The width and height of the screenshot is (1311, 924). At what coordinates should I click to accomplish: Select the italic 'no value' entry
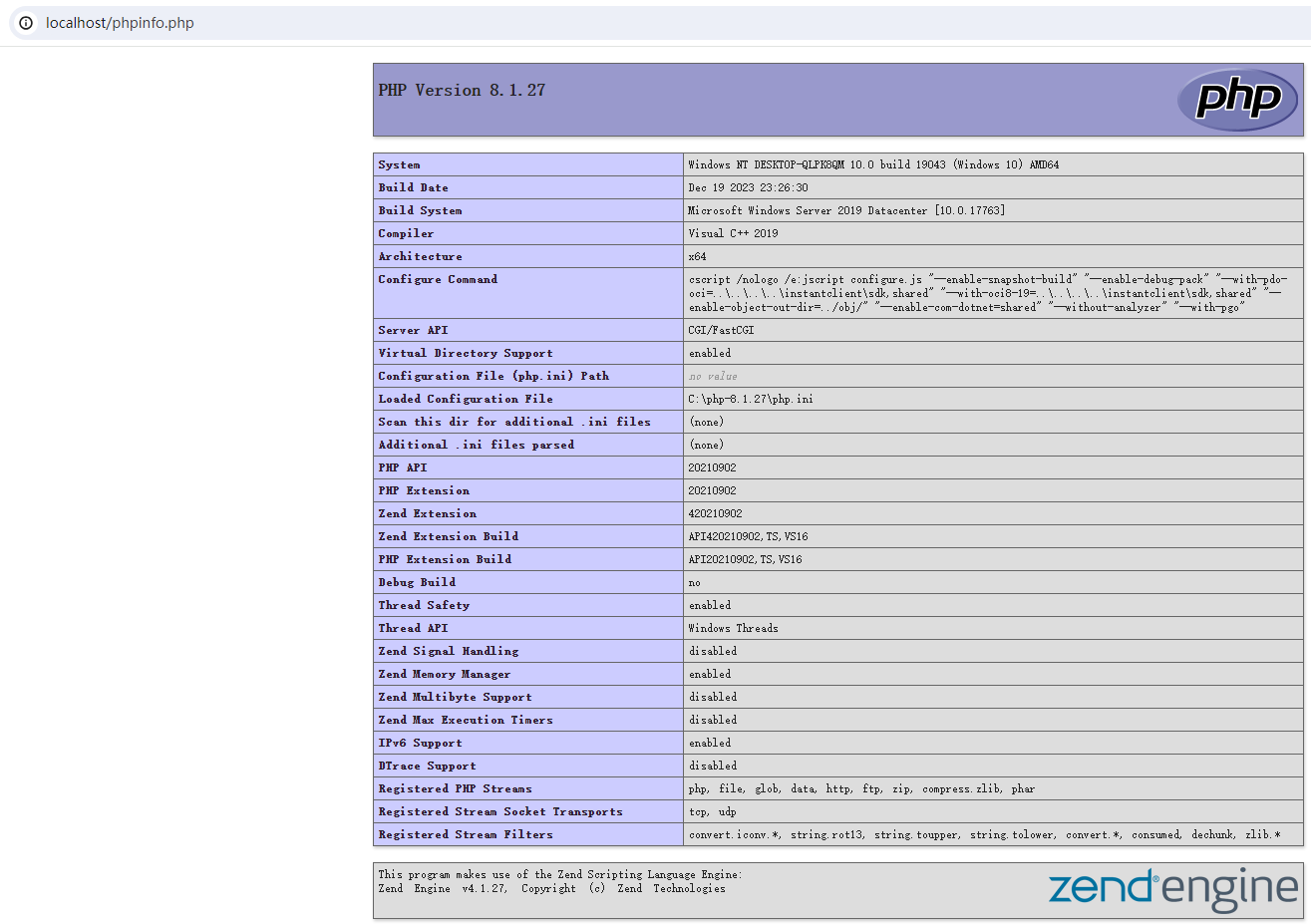click(713, 377)
